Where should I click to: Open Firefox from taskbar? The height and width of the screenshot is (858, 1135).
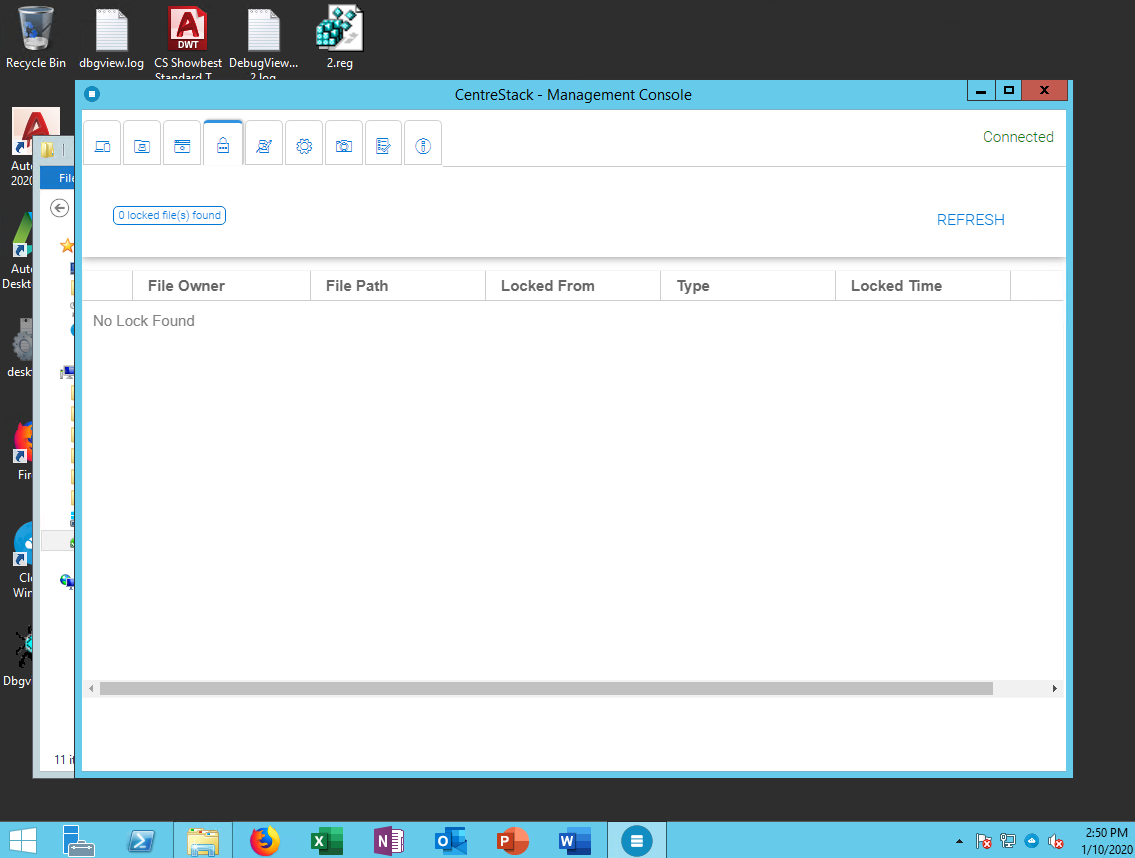(265, 841)
